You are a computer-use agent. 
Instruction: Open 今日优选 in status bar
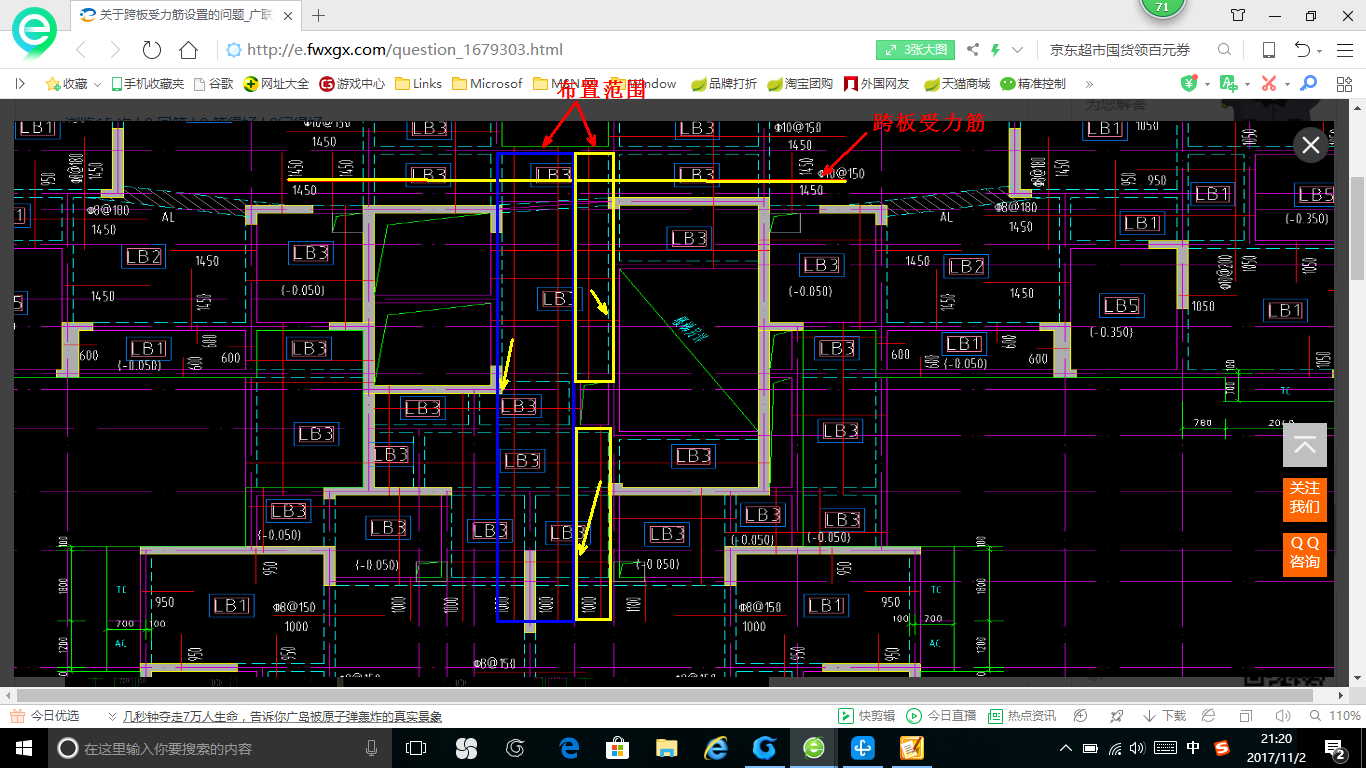46,716
